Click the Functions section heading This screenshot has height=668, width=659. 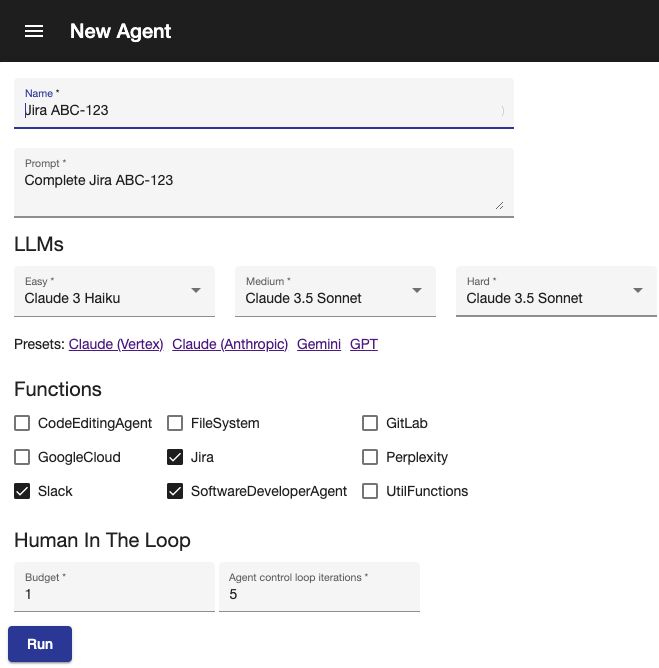pyautogui.click(x=58, y=389)
